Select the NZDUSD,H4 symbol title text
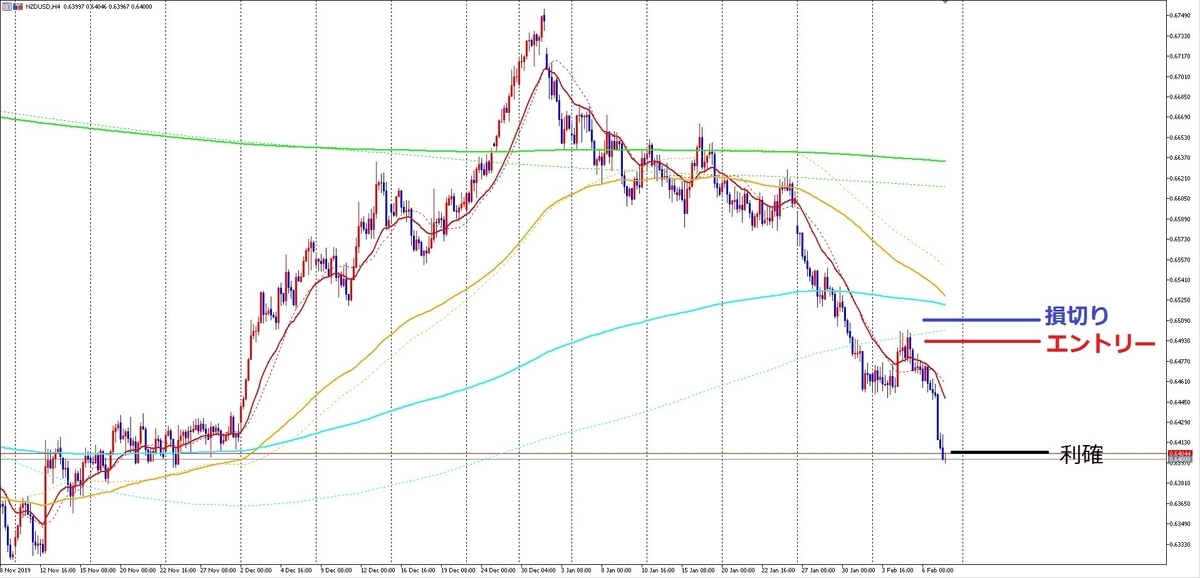The width and height of the screenshot is (1200, 578). point(45,8)
